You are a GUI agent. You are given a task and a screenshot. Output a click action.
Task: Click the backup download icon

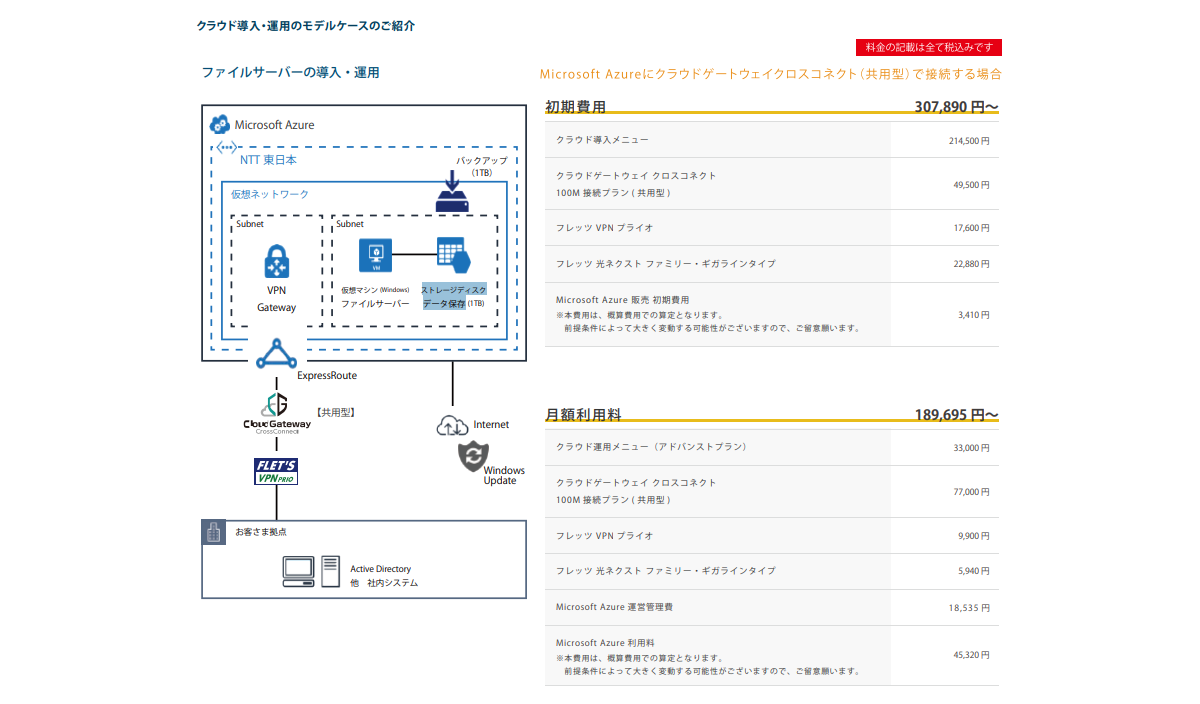click(x=452, y=194)
